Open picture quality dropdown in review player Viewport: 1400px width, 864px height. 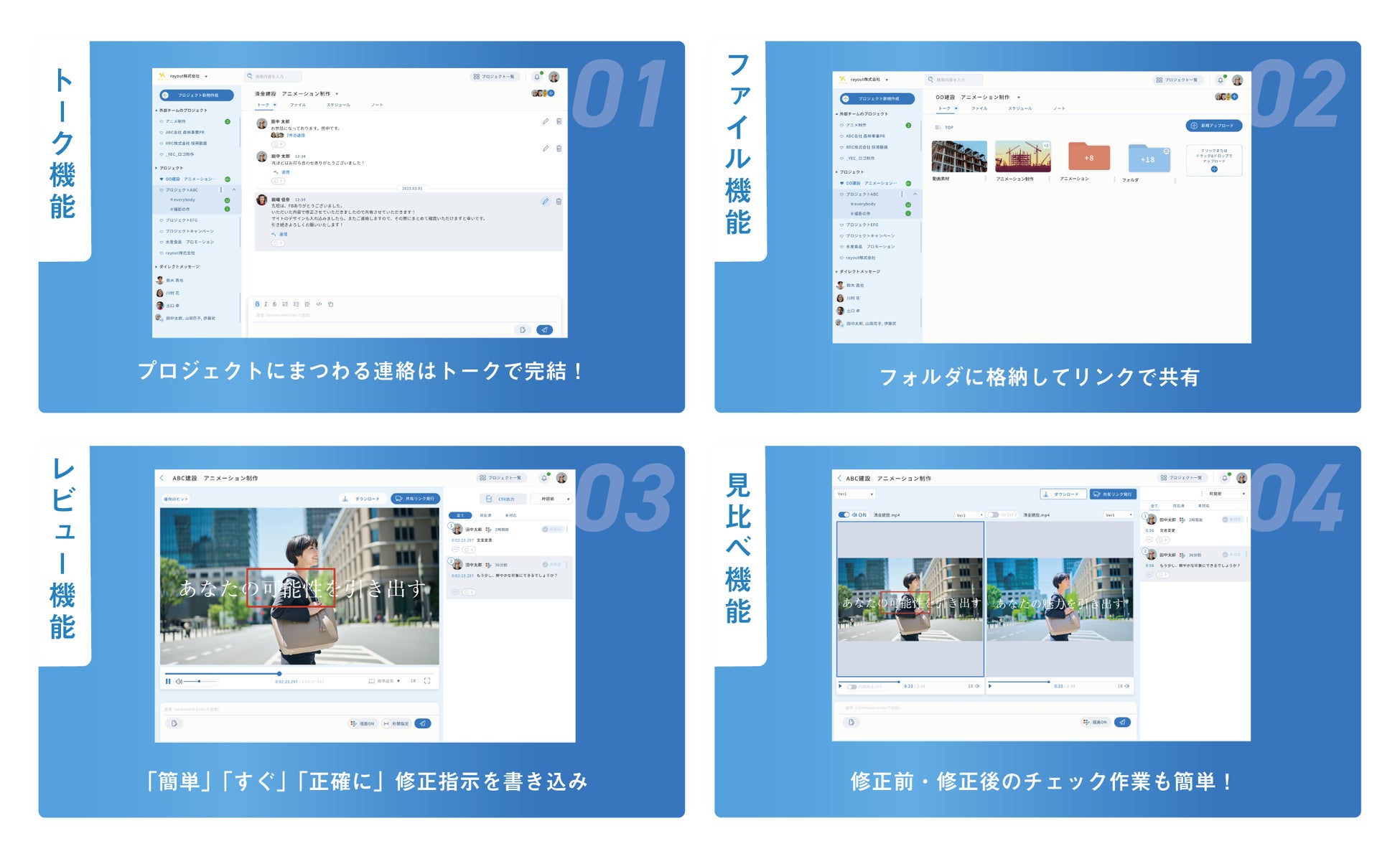pyautogui.click(x=386, y=681)
